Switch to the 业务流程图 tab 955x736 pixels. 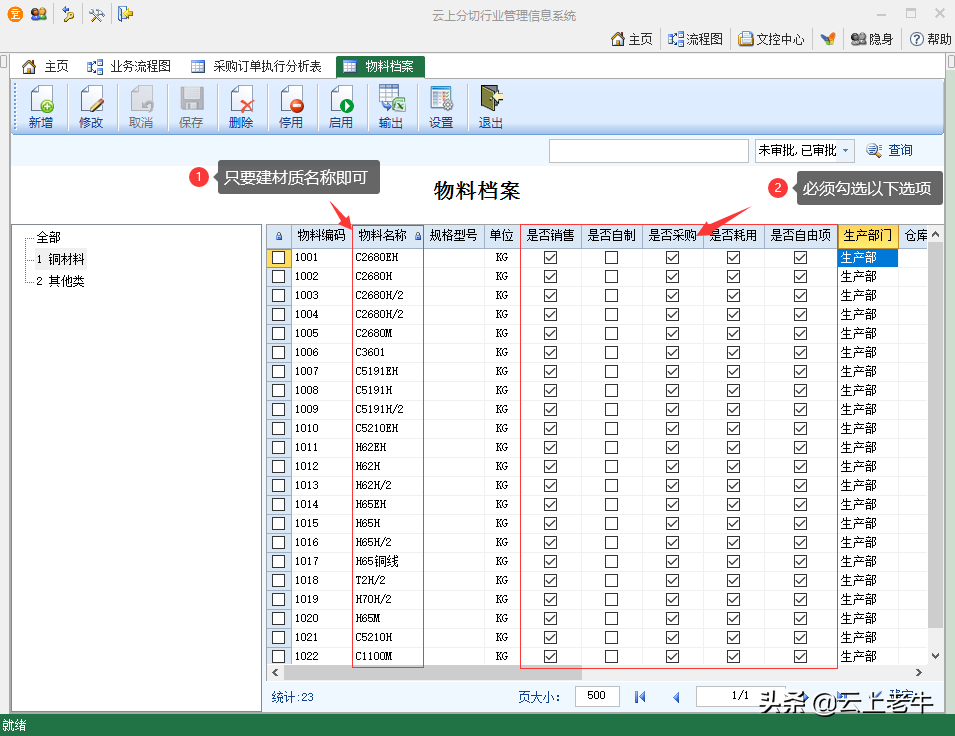130,67
